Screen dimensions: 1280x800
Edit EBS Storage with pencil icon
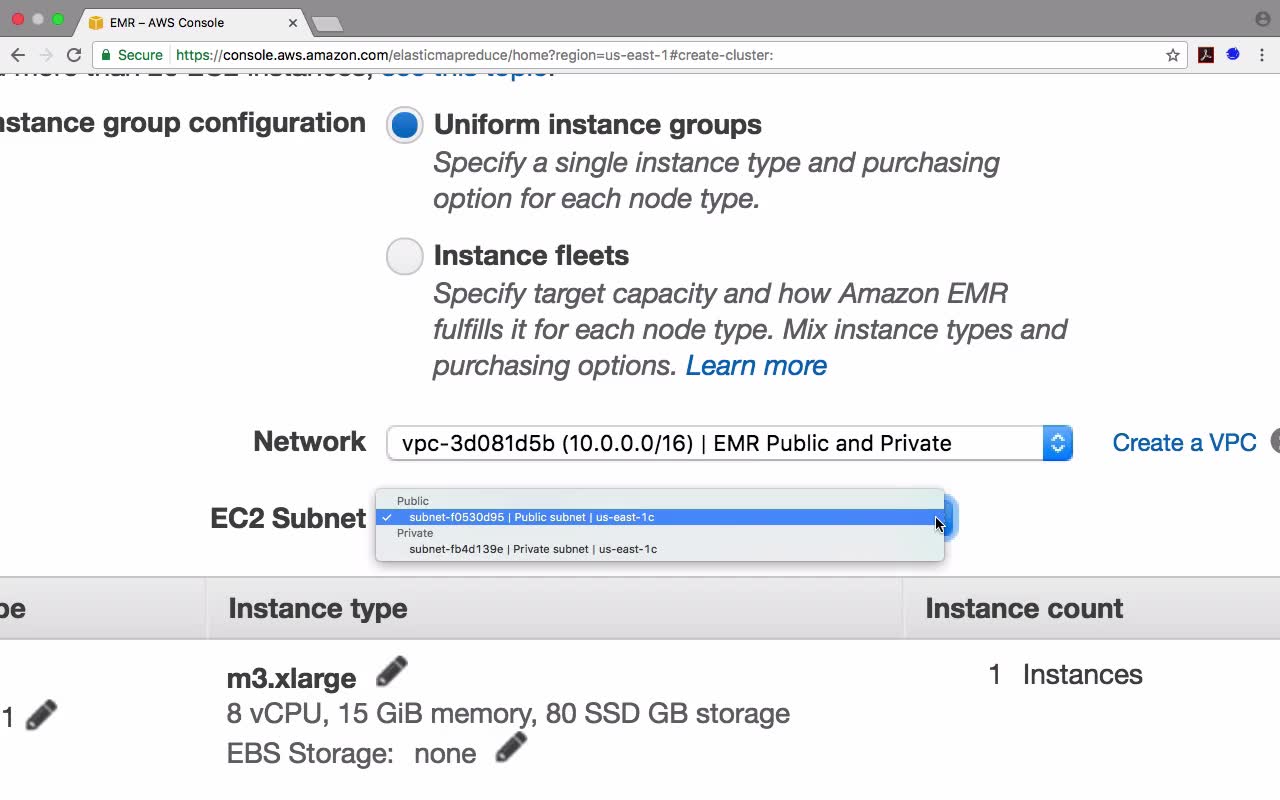511,748
